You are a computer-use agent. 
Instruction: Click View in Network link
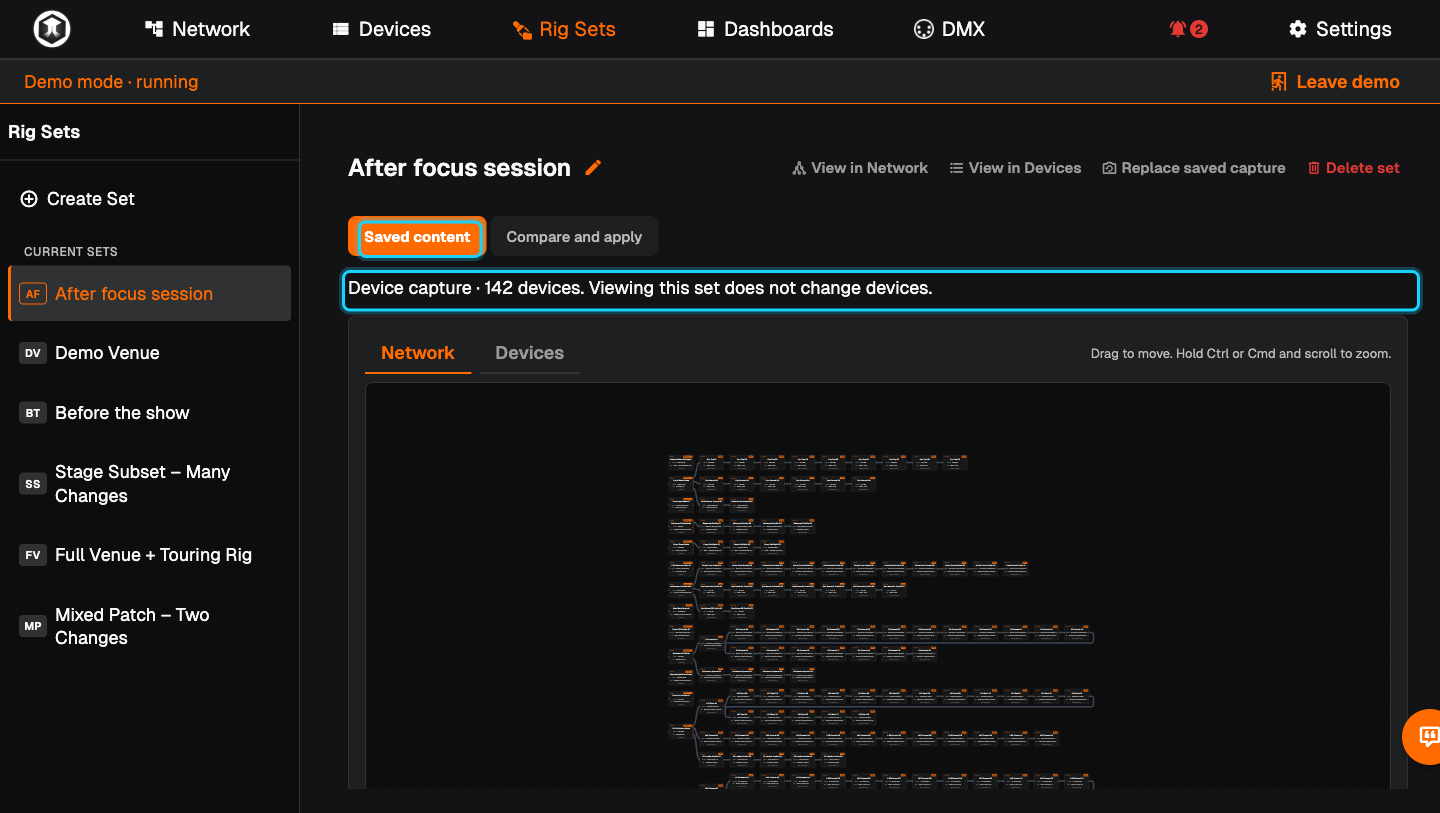click(860, 168)
